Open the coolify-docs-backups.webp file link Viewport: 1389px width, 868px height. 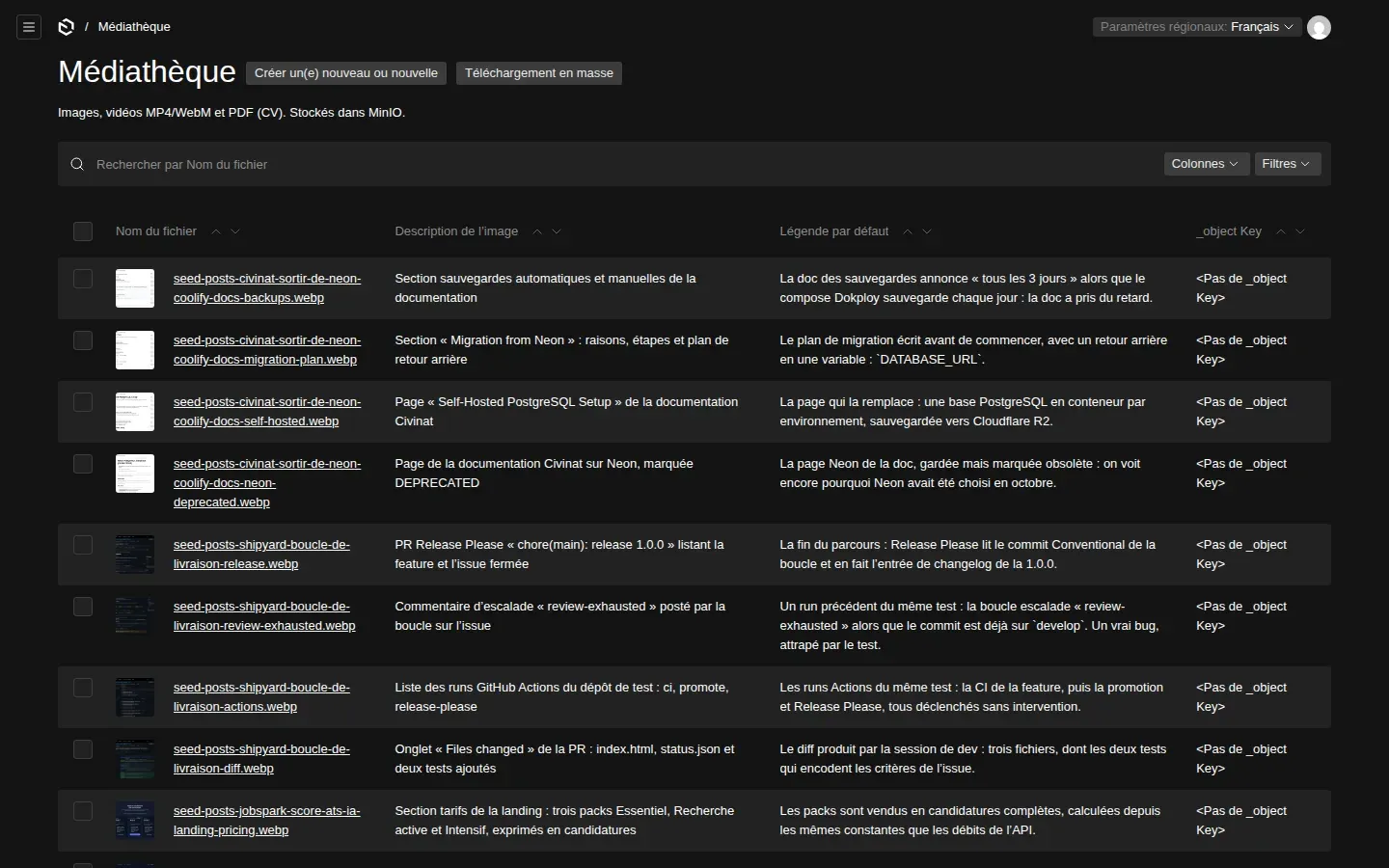pyautogui.click(x=267, y=288)
